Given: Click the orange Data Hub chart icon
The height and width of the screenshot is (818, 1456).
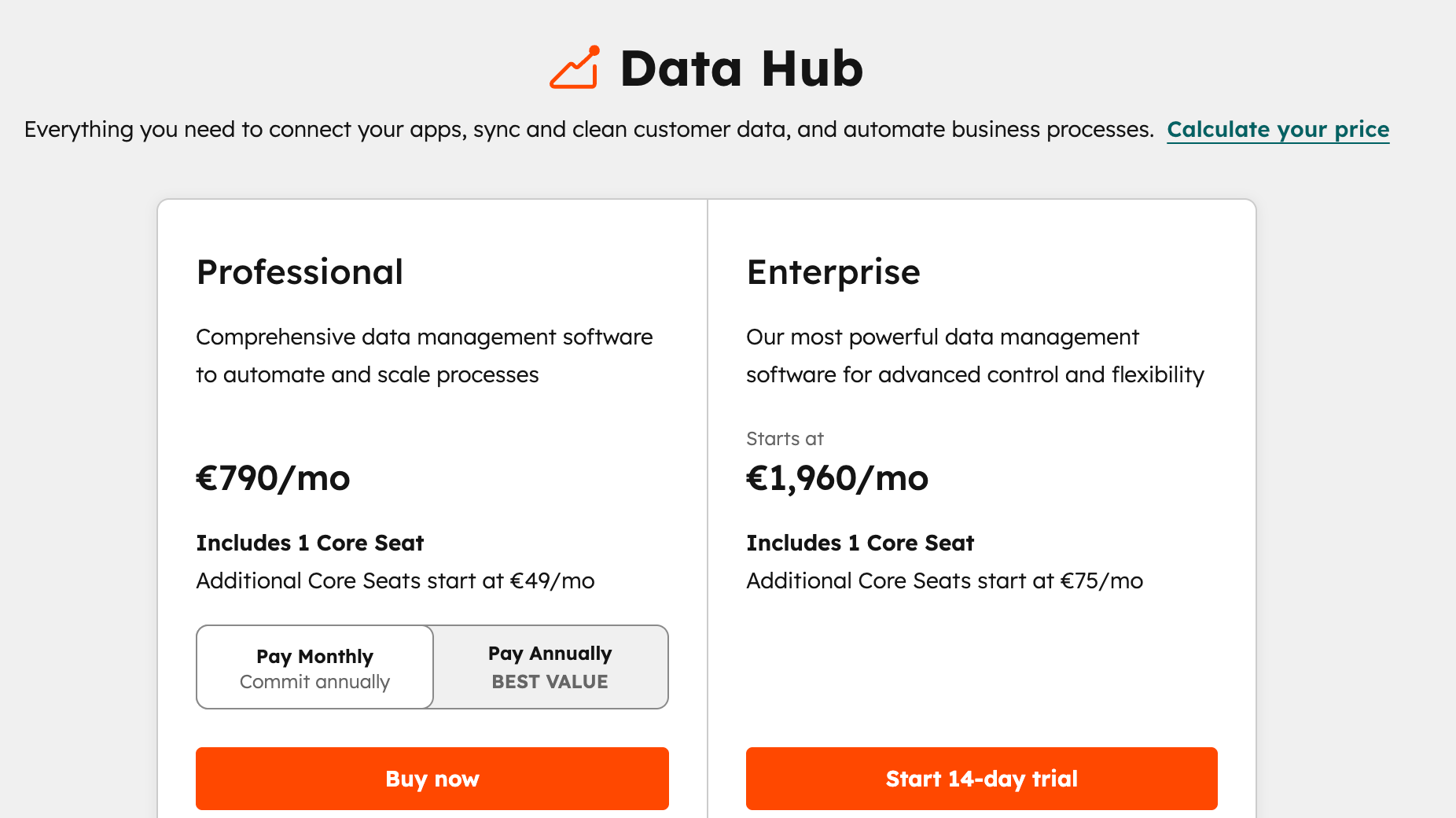Looking at the screenshot, I should [573, 66].
